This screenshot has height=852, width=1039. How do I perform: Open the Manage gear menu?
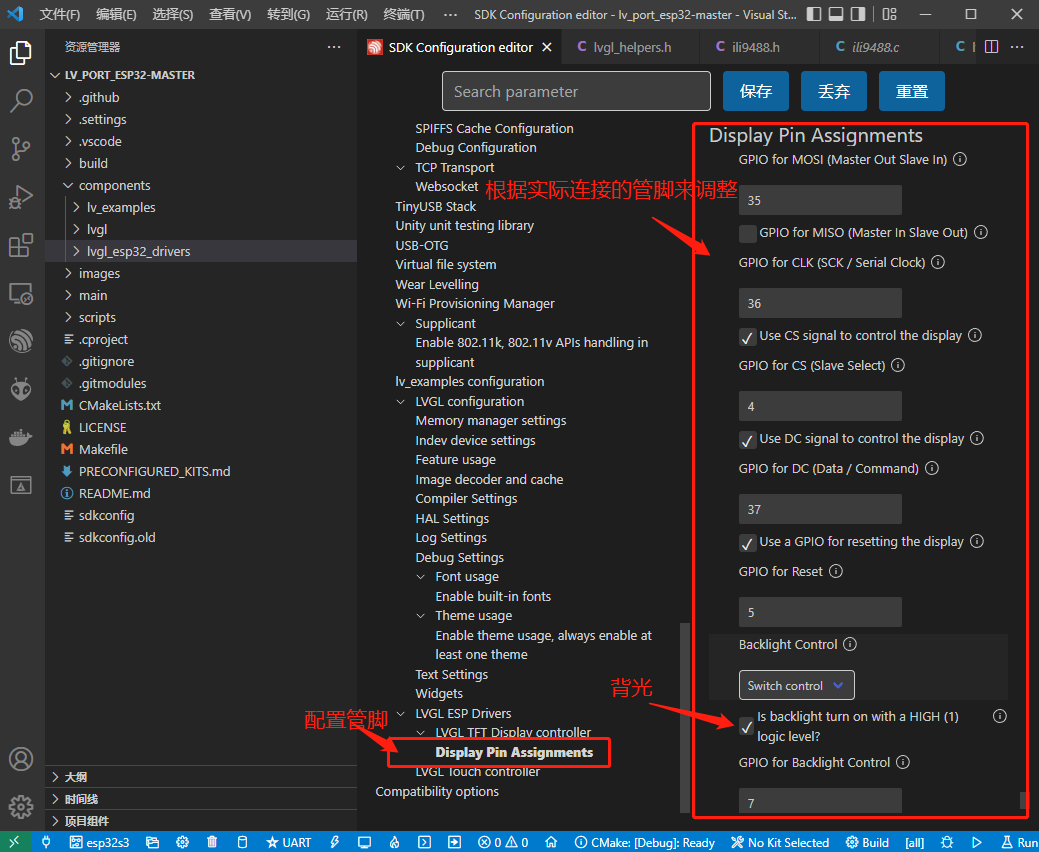(x=21, y=806)
